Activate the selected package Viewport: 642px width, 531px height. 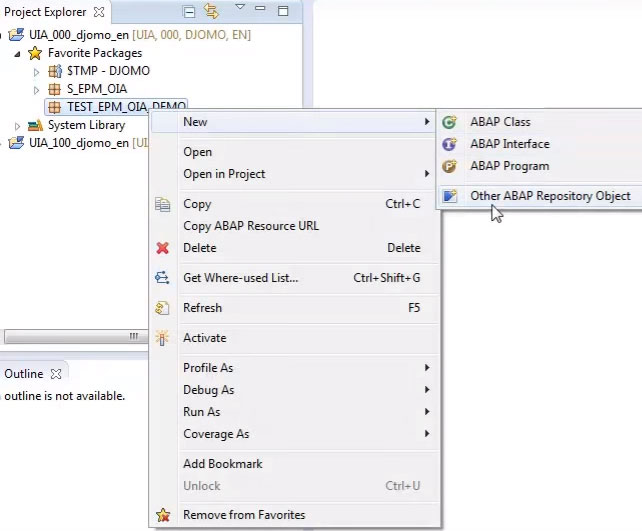[x=204, y=338]
